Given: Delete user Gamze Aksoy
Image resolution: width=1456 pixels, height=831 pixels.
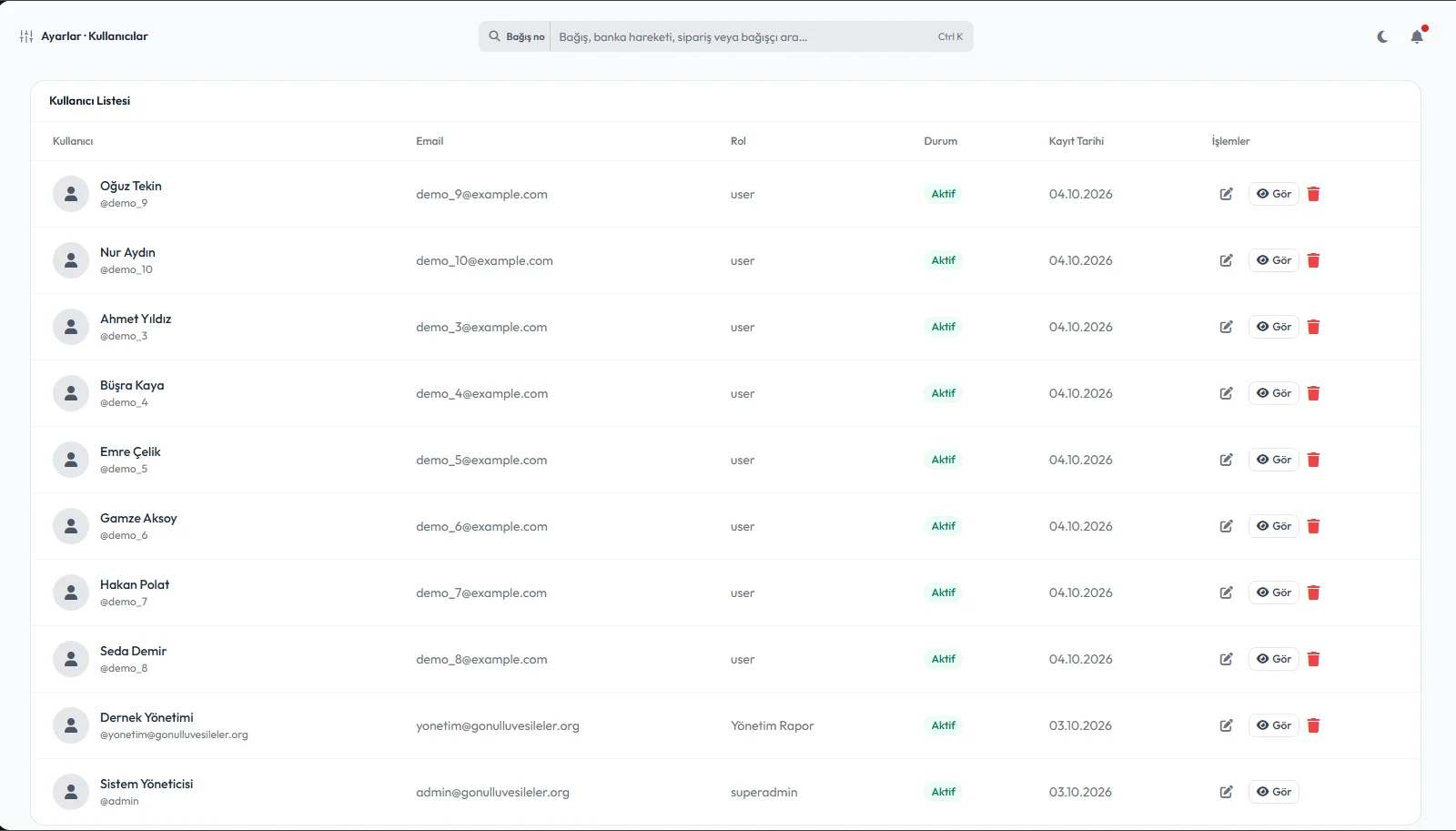Looking at the screenshot, I should pyautogui.click(x=1313, y=526).
